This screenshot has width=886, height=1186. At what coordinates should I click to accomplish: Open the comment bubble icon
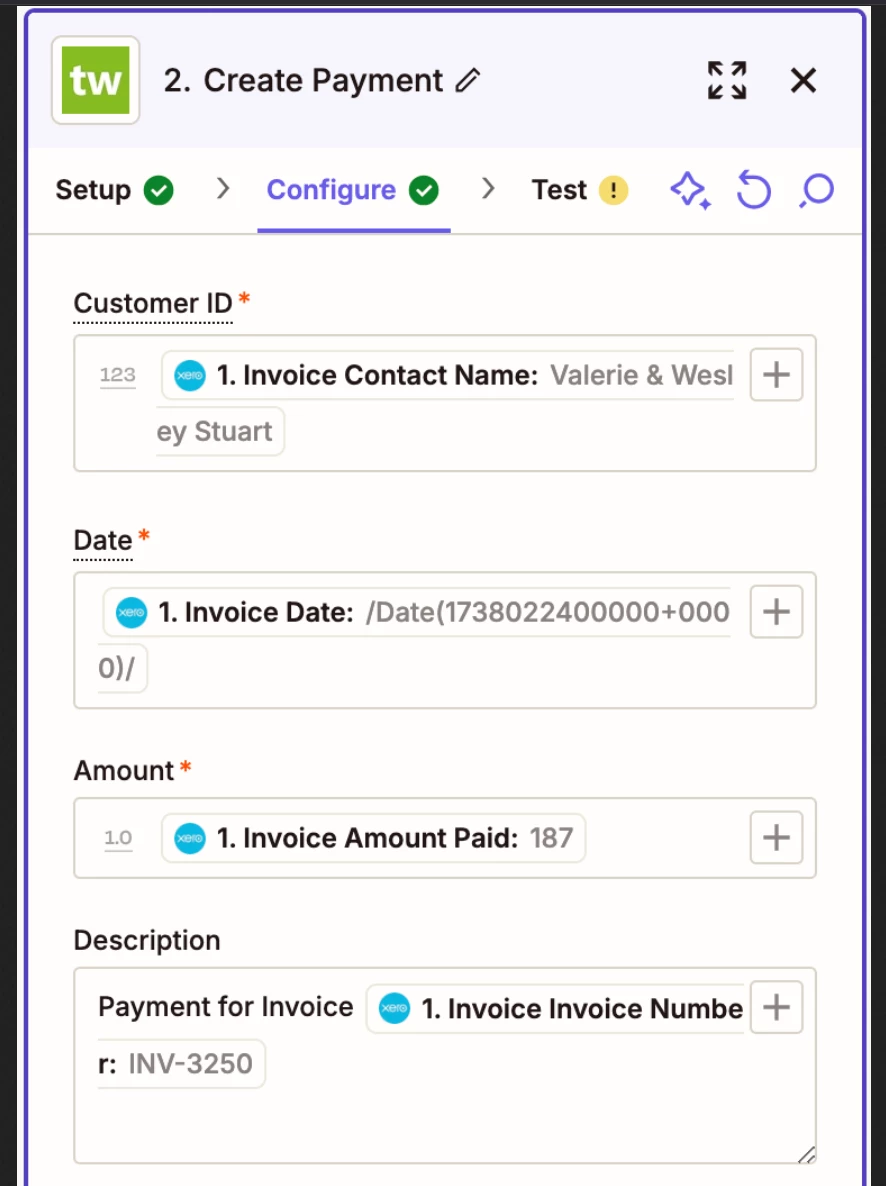(816, 191)
